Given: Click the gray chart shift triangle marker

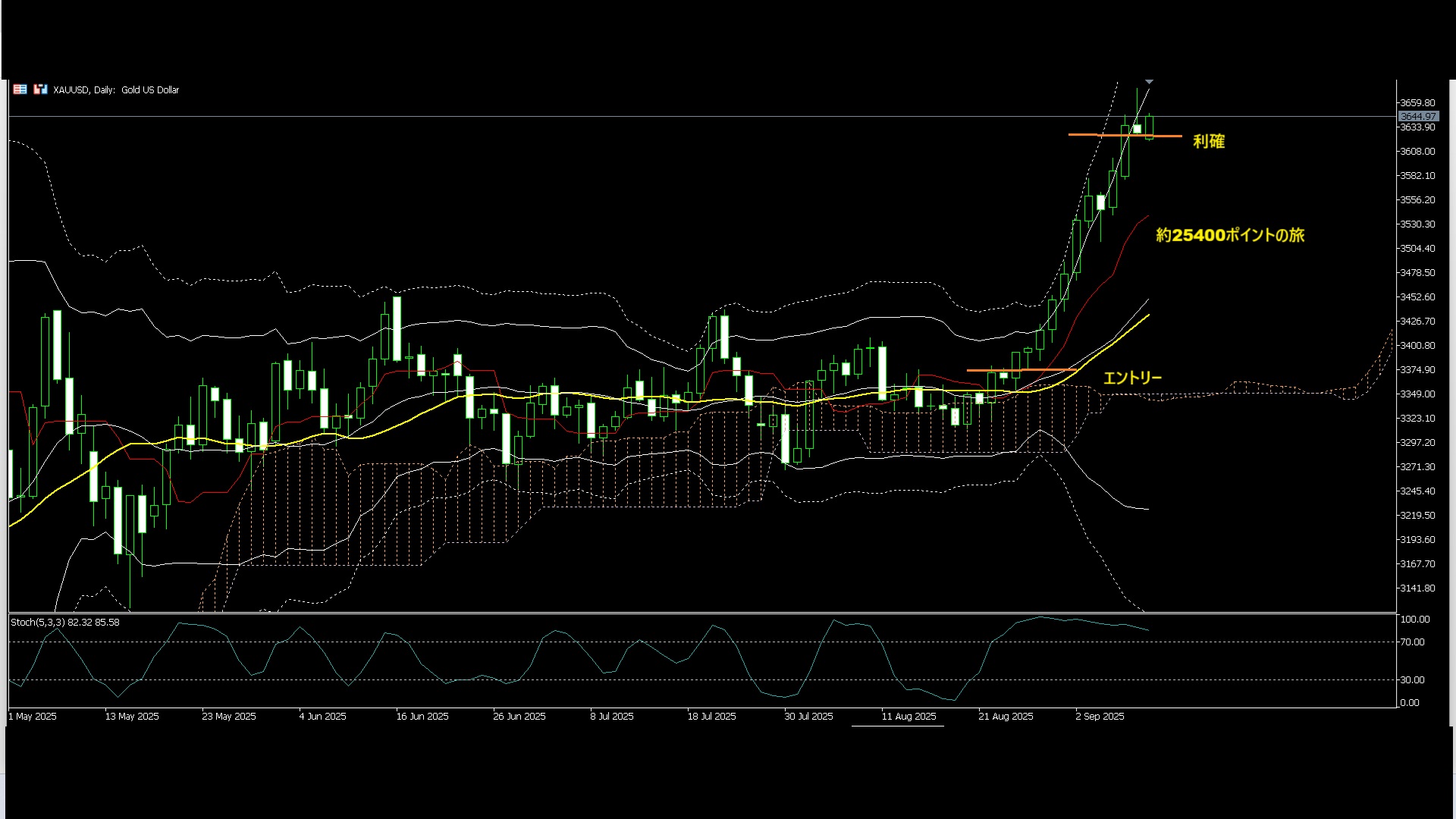Looking at the screenshot, I should (1149, 81).
